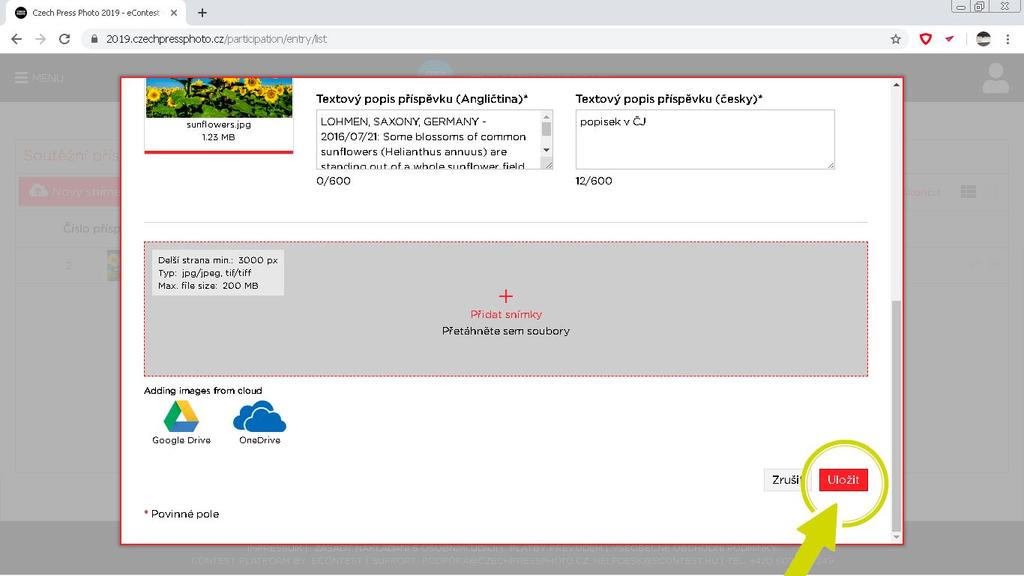Image resolution: width=1024 pixels, height=576 pixels.
Task: Open the red bird extension icon
Action: [950, 39]
